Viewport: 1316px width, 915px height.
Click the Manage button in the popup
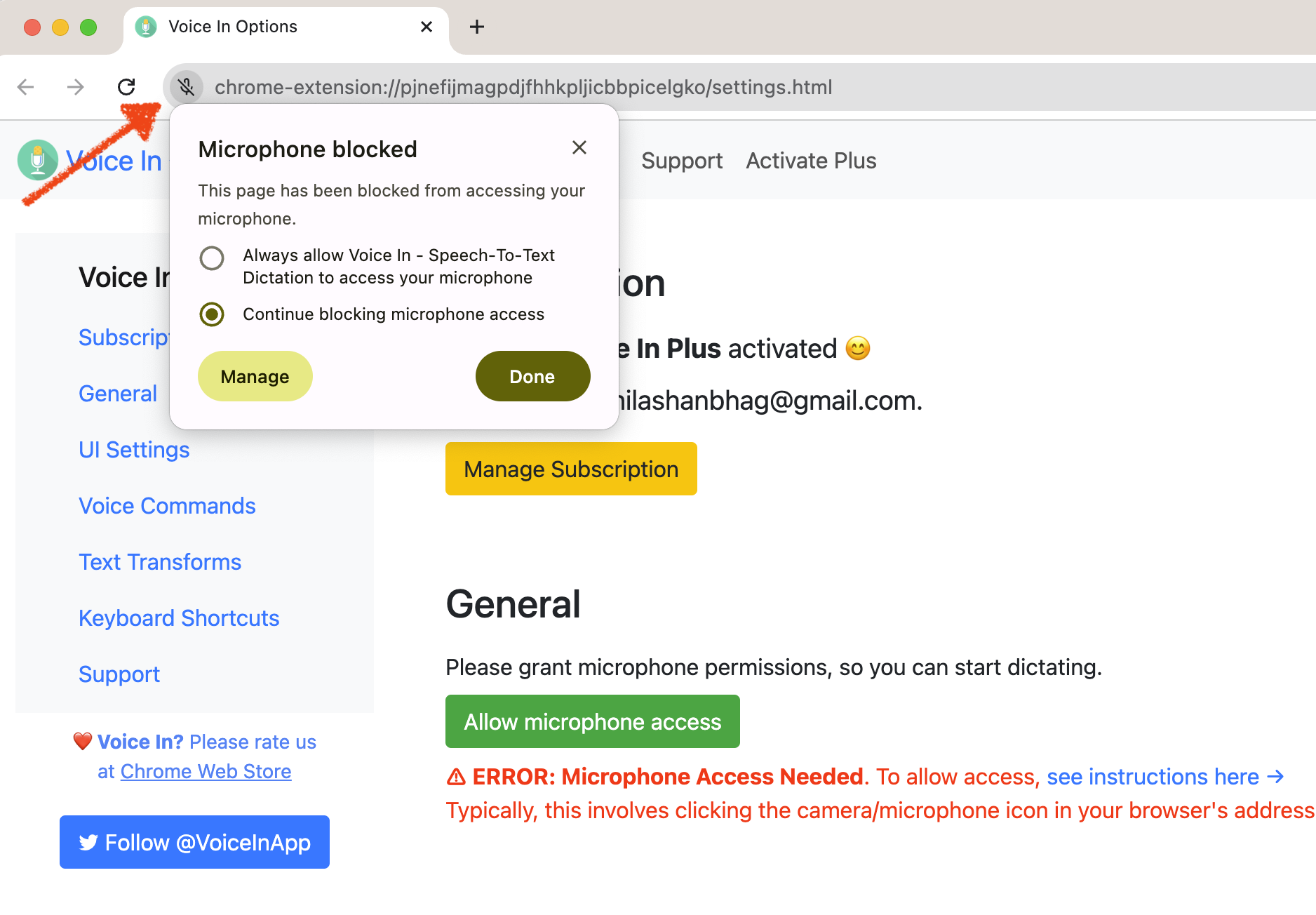255,377
